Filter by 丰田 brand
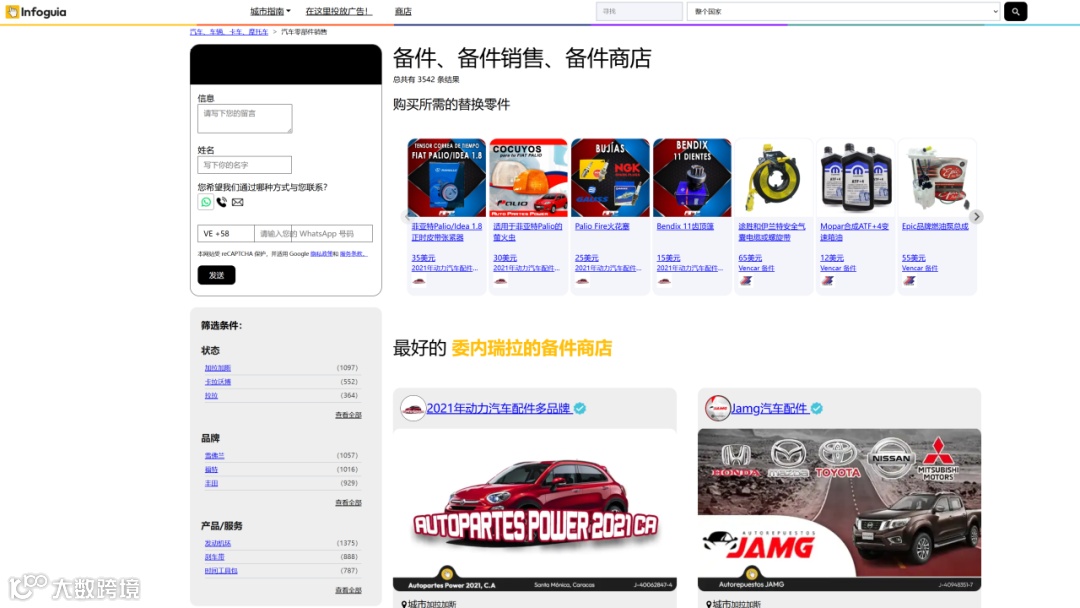This screenshot has height=608, width=1080. coord(211,483)
